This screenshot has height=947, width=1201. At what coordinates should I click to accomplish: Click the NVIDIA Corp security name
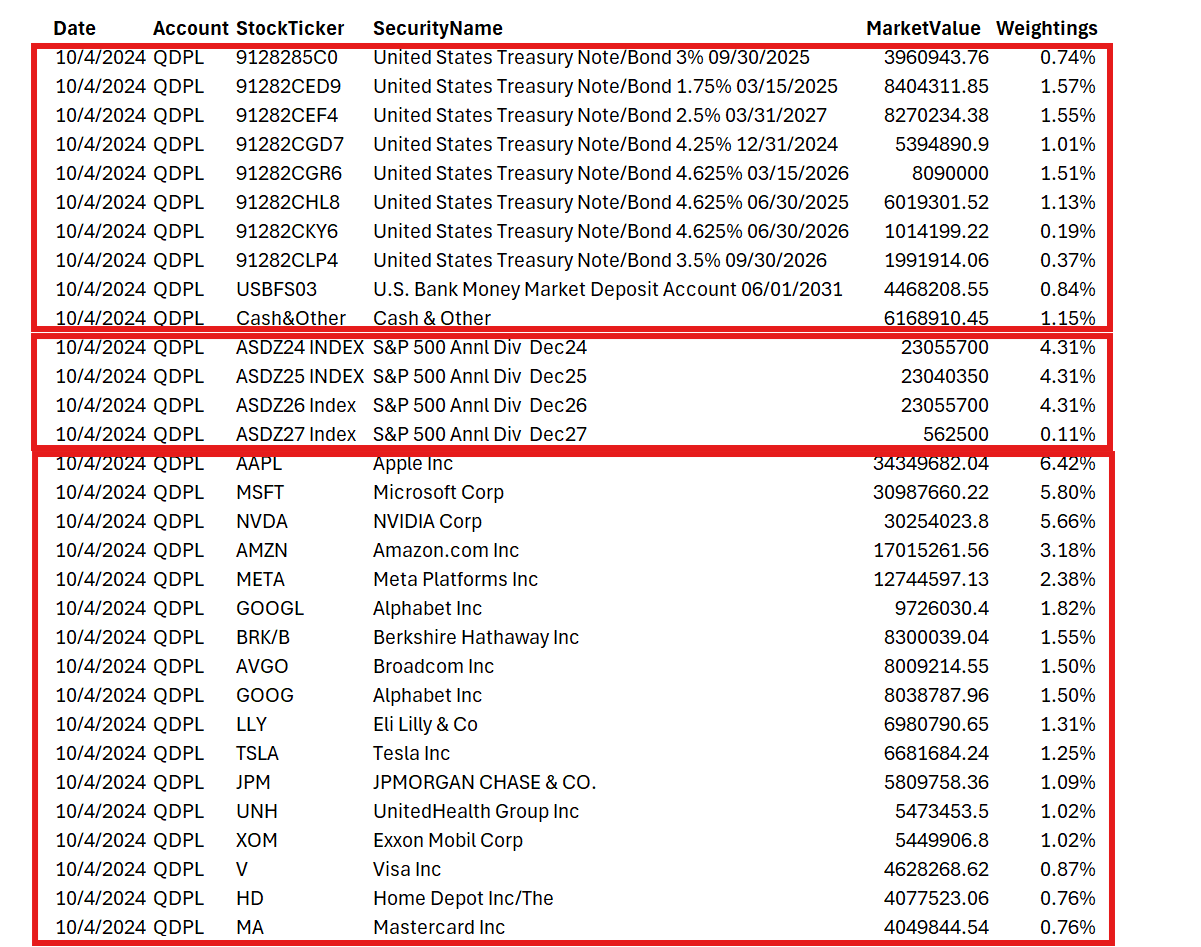(426, 521)
